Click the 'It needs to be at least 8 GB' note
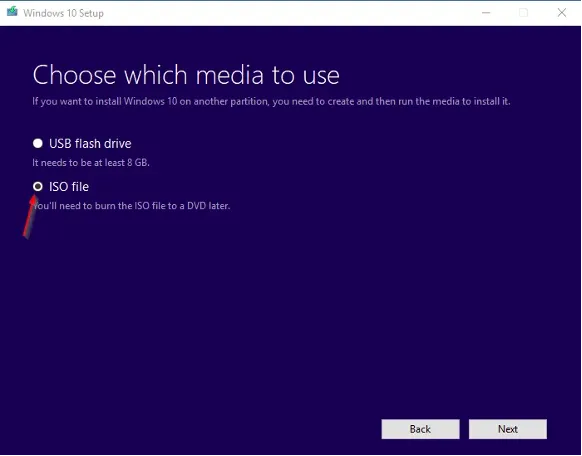582x456 pixels. 91,163
